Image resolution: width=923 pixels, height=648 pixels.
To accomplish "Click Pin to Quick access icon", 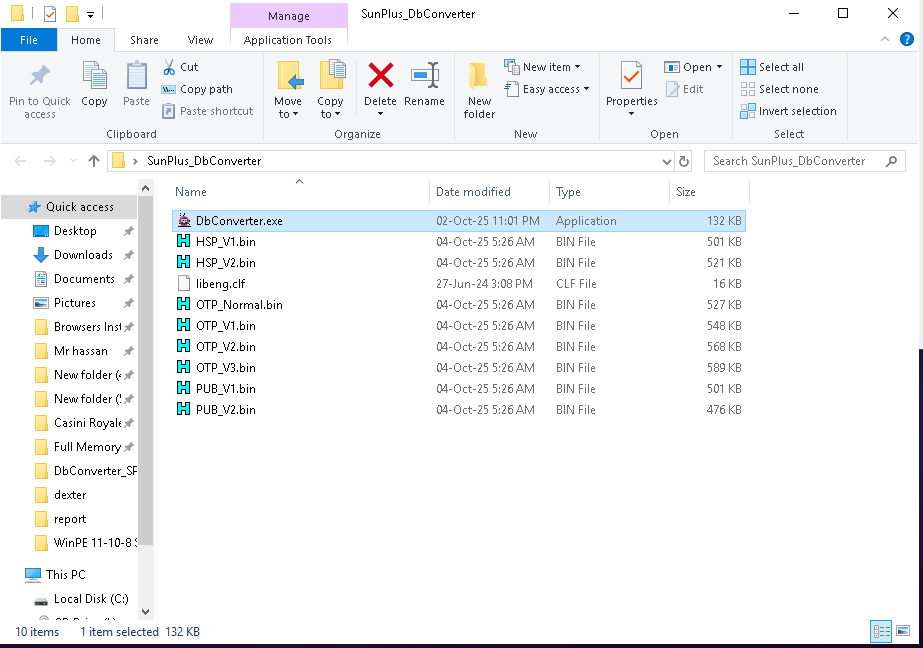I will coord(39,77).
